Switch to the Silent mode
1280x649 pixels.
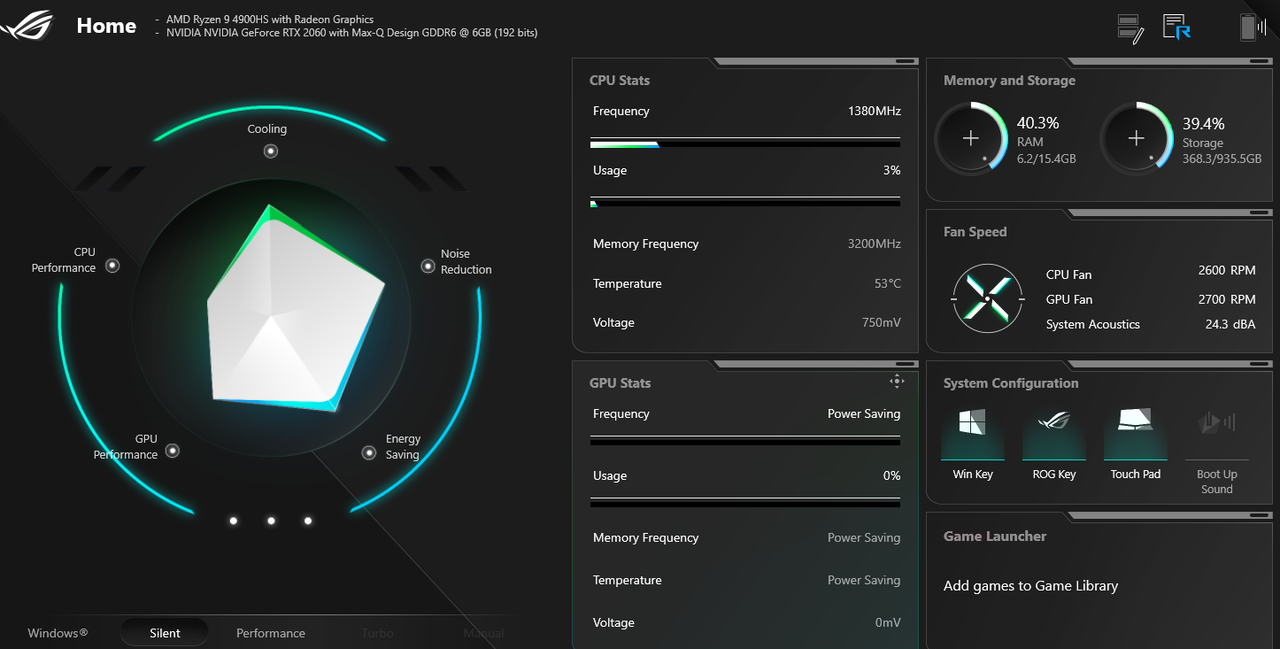165,633
